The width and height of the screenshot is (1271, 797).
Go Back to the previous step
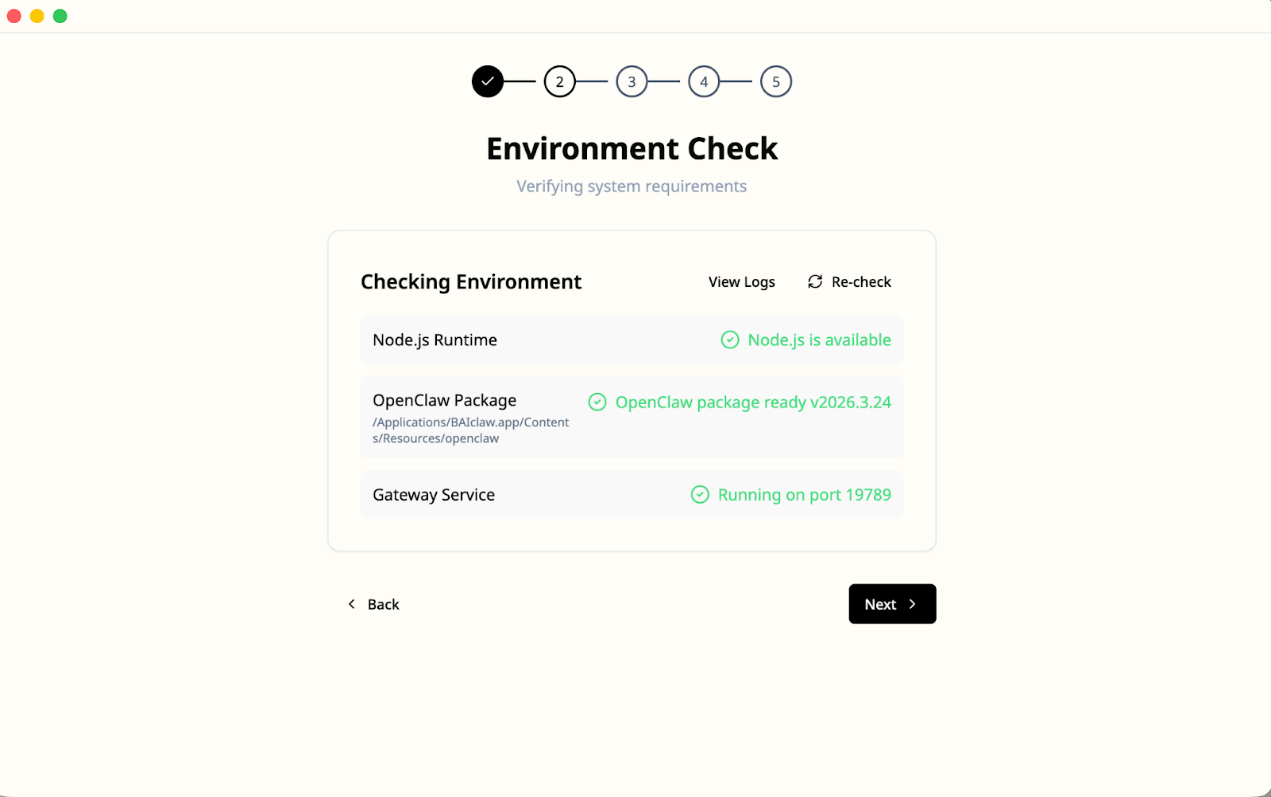(373, 604)
